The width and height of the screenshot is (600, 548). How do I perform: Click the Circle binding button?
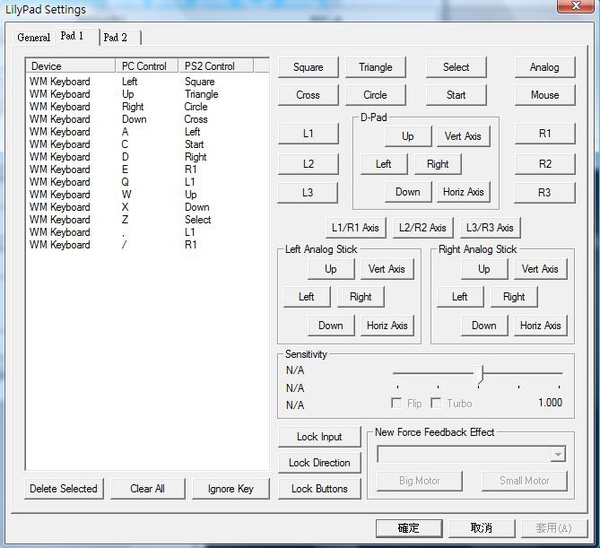pos(375,95)
